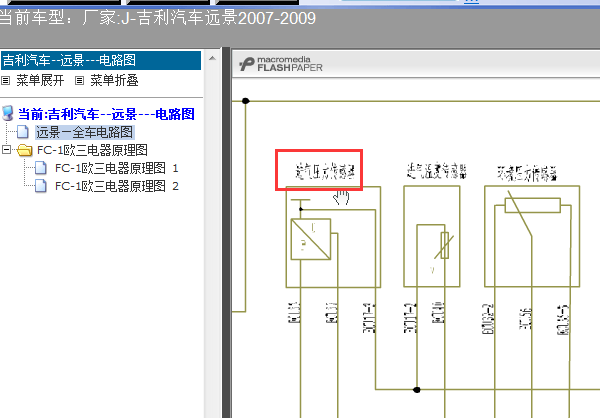Click the junction dot on bottom wire
This screenshot has width=600, height=418.
tap(417, 390)
